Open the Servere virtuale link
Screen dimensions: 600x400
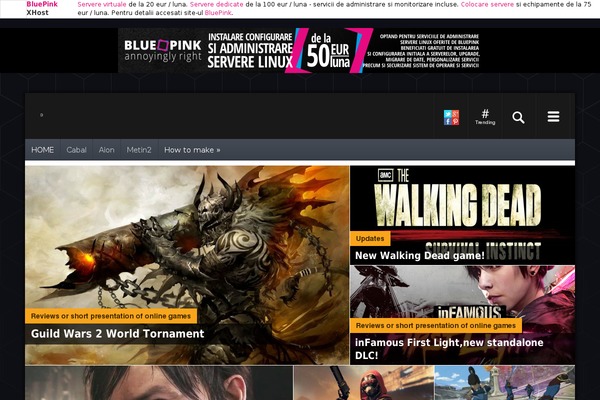pyautogui.click(x=102, y=5)
